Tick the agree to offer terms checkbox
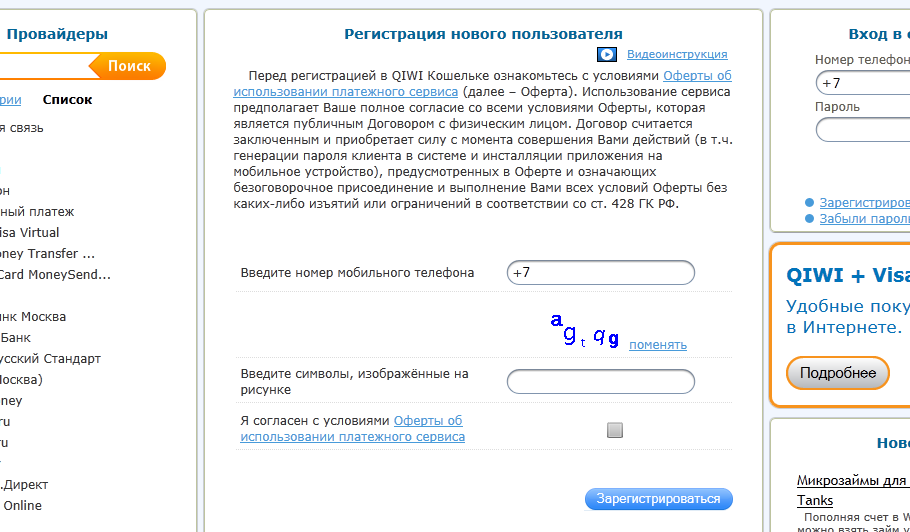 pos(615,430)
